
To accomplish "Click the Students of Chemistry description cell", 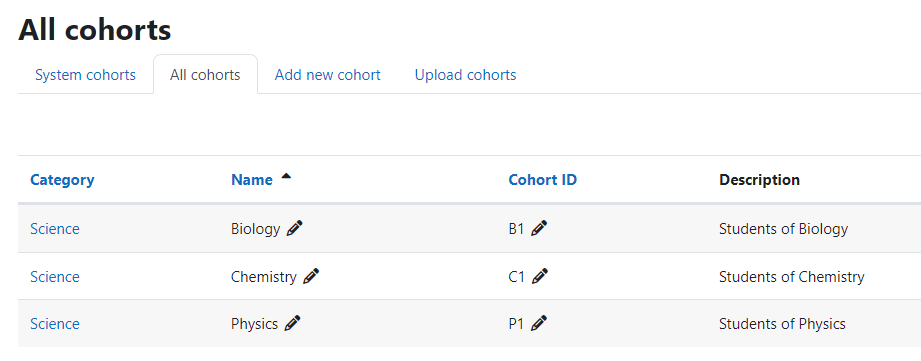I will click(x=792, y=276).
